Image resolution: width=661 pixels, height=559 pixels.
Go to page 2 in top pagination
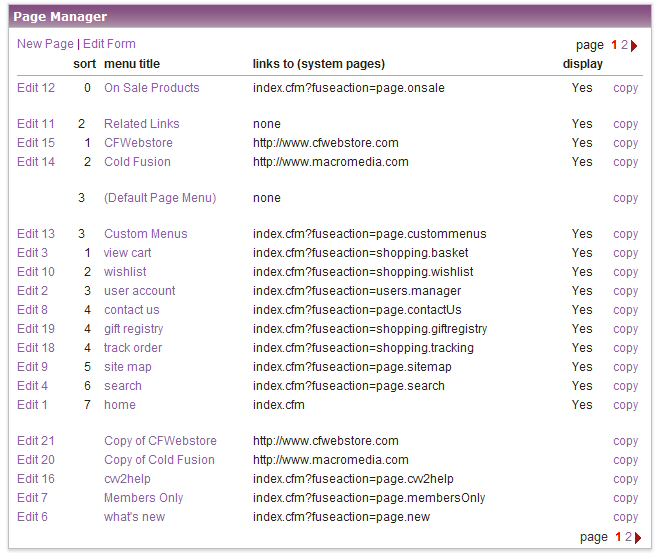coord(624,45)
